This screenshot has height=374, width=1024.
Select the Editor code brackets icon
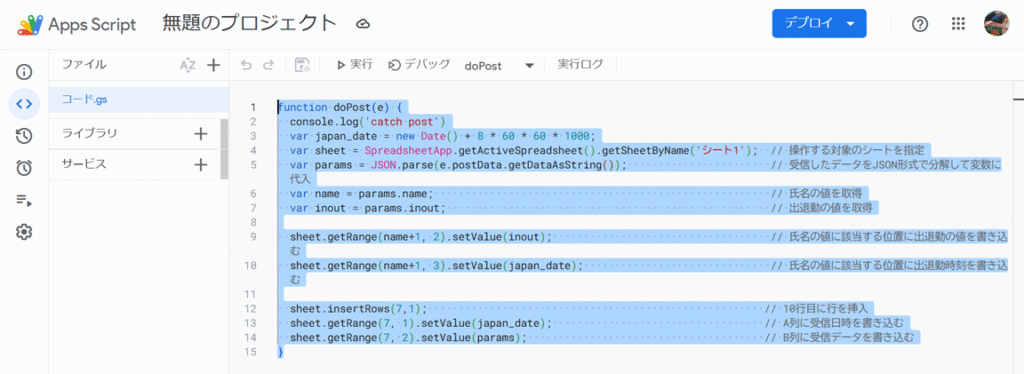(24, 103)
